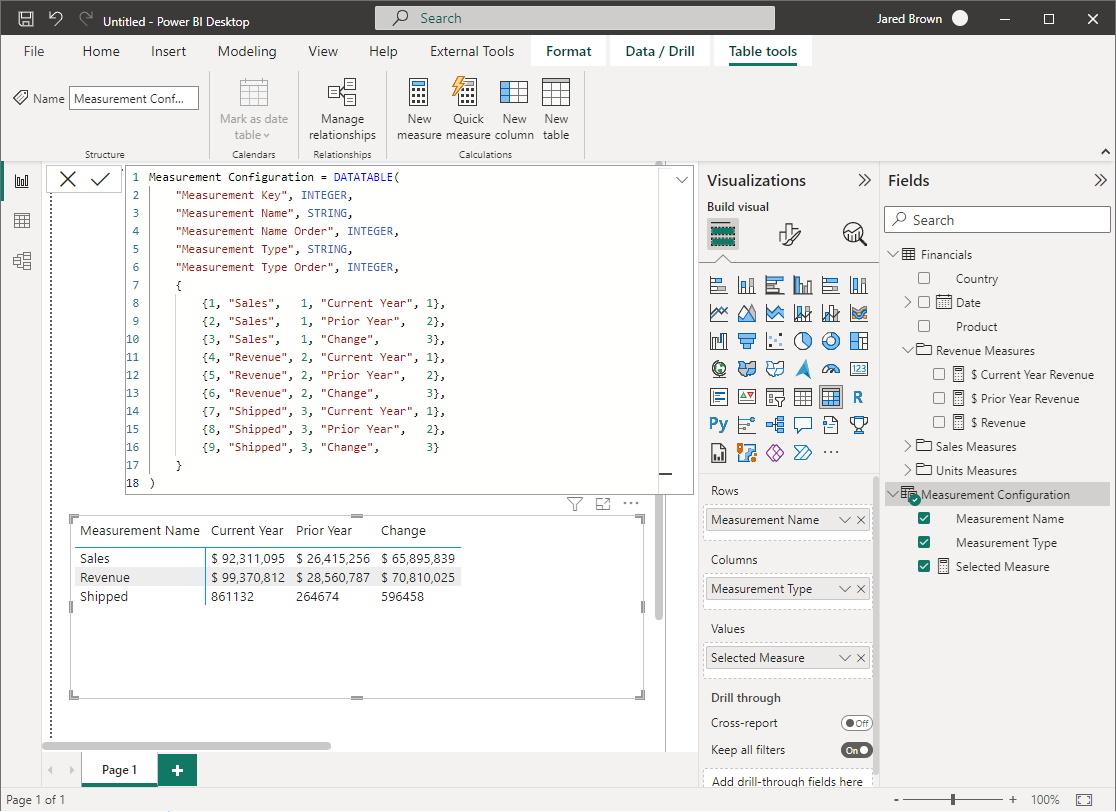
Task: Switch to the Modeling ribbon tab
Action: pyautogui.click(x=246, y=51)
